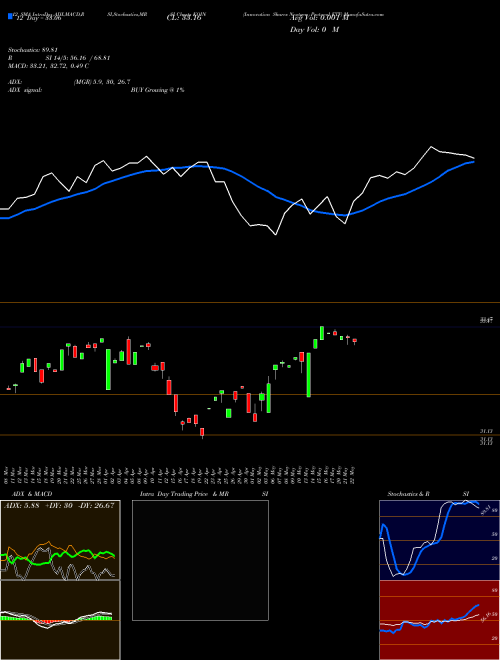Click the 'MACD: 33.21, 32.72, 0.49 C' line
This screenshot has height=660, width=500.
[48, 66]
